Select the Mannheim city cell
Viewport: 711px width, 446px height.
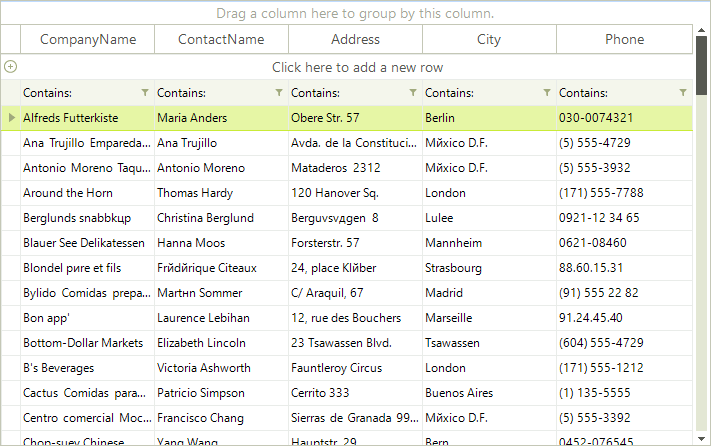[489, 243]
